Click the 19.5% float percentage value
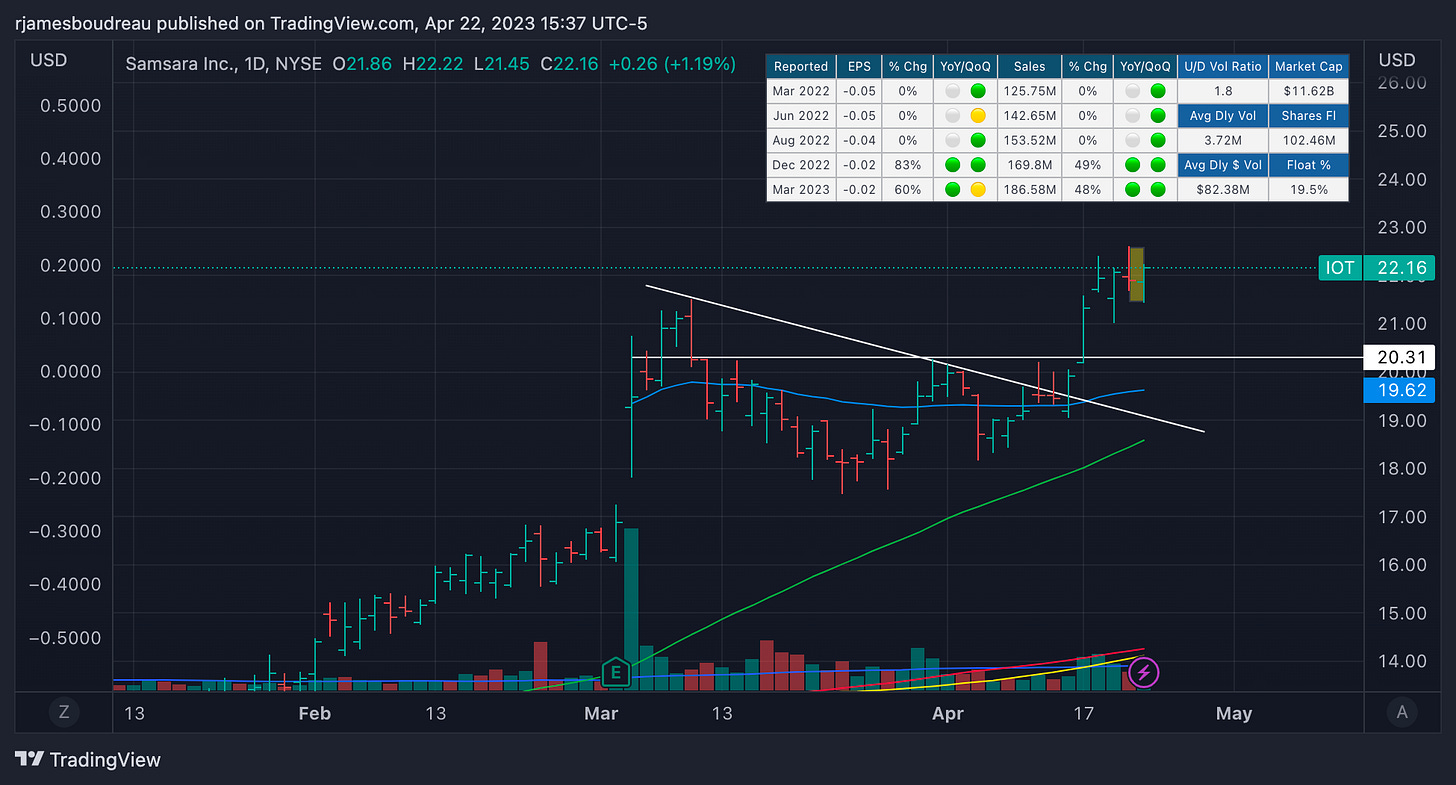This screenshot has height=785, width=1456. pos(1308,190)
